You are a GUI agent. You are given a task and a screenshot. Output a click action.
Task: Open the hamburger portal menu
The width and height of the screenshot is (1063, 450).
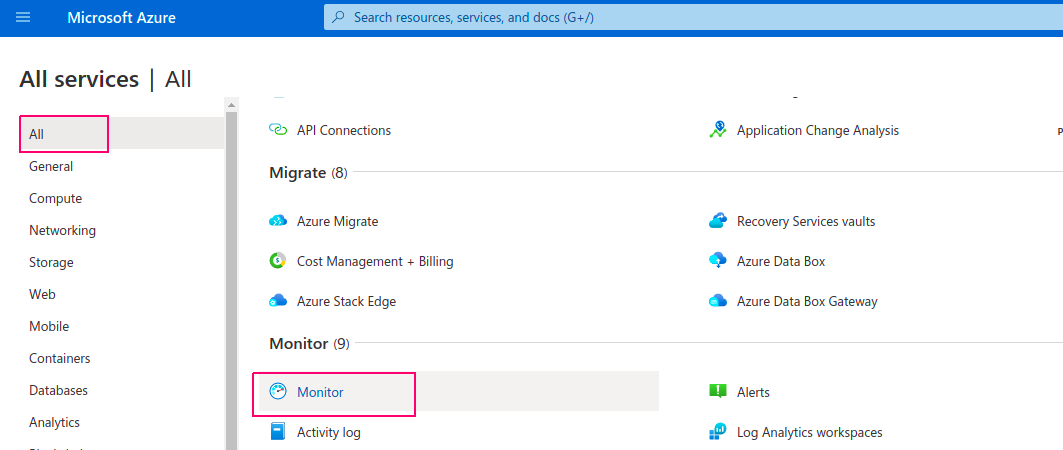pos(23,18)
